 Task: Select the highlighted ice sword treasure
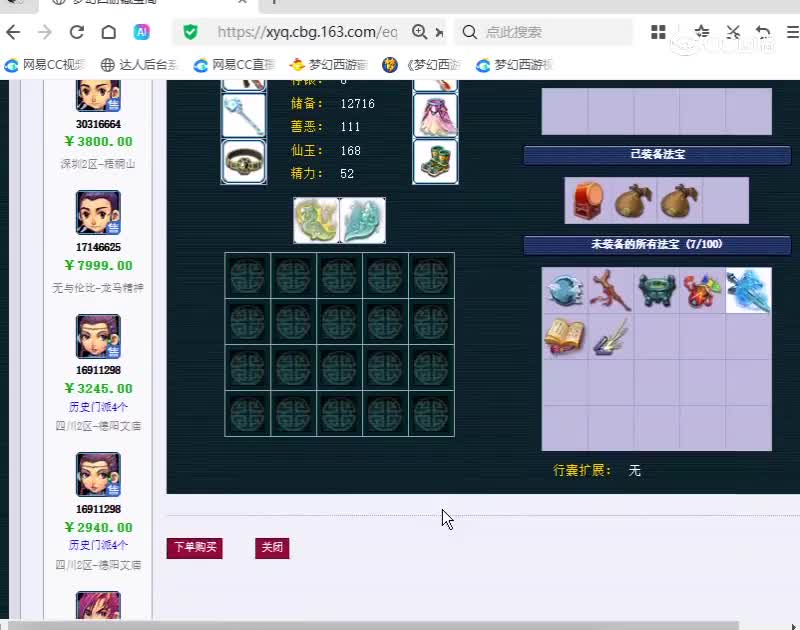pos(748,290)
